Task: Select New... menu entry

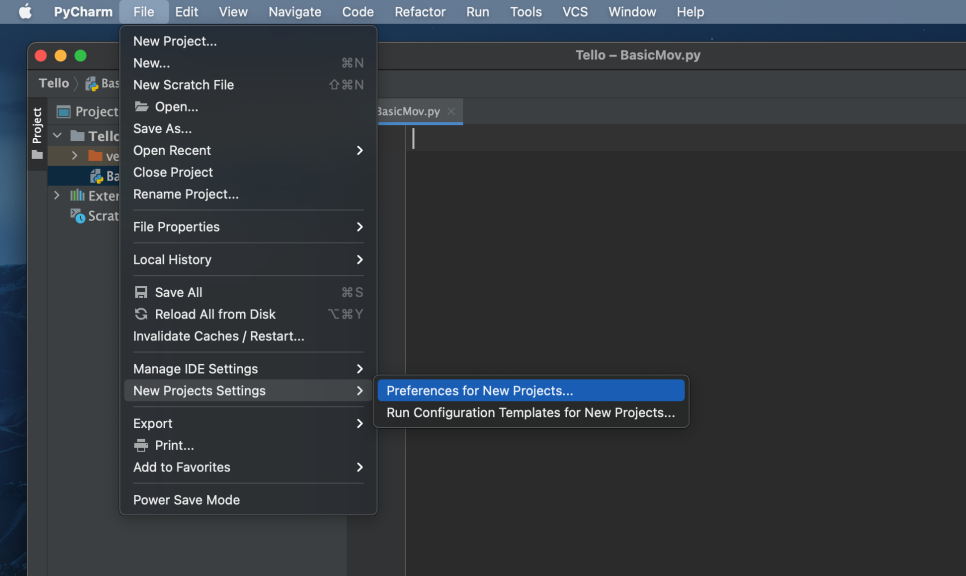Action: click(248, 63)
